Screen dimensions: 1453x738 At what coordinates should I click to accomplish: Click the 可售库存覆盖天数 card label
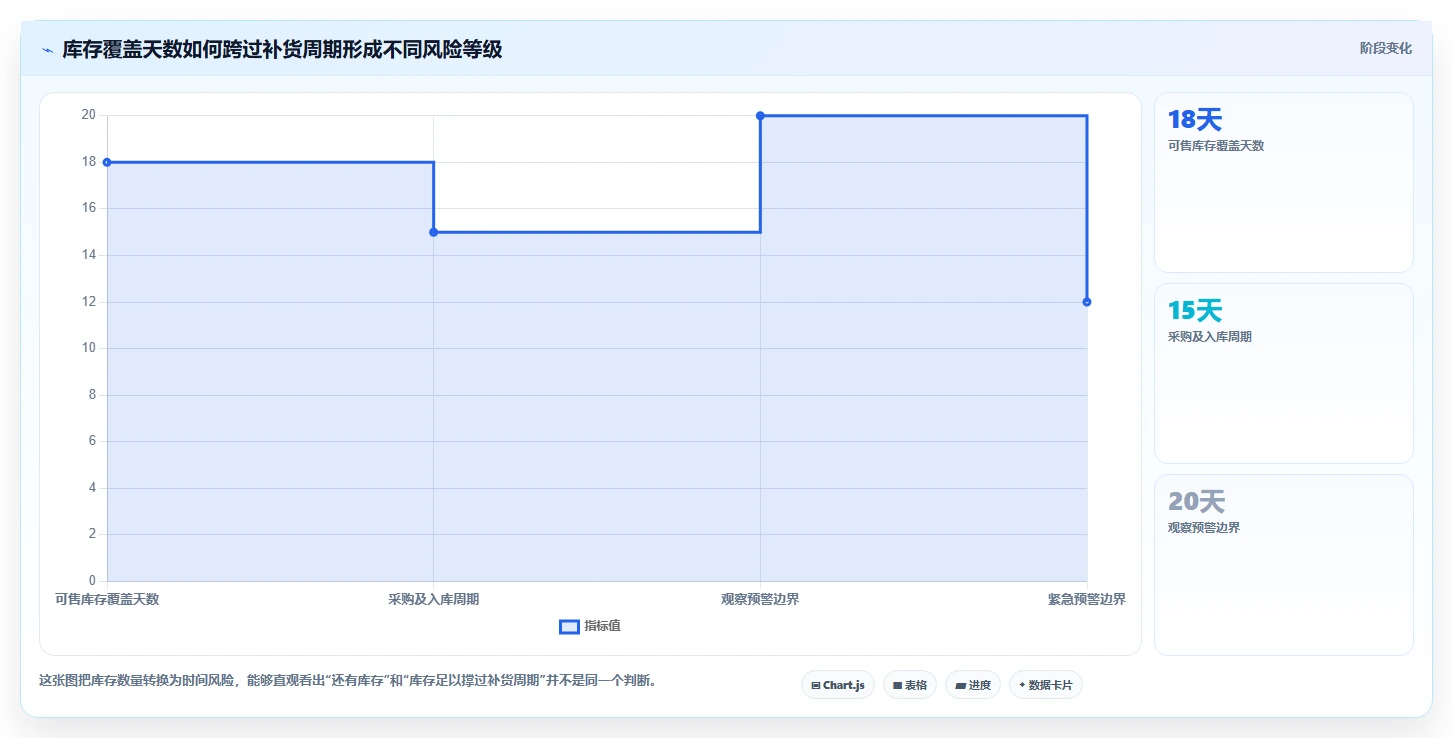tap(1216, 146)
